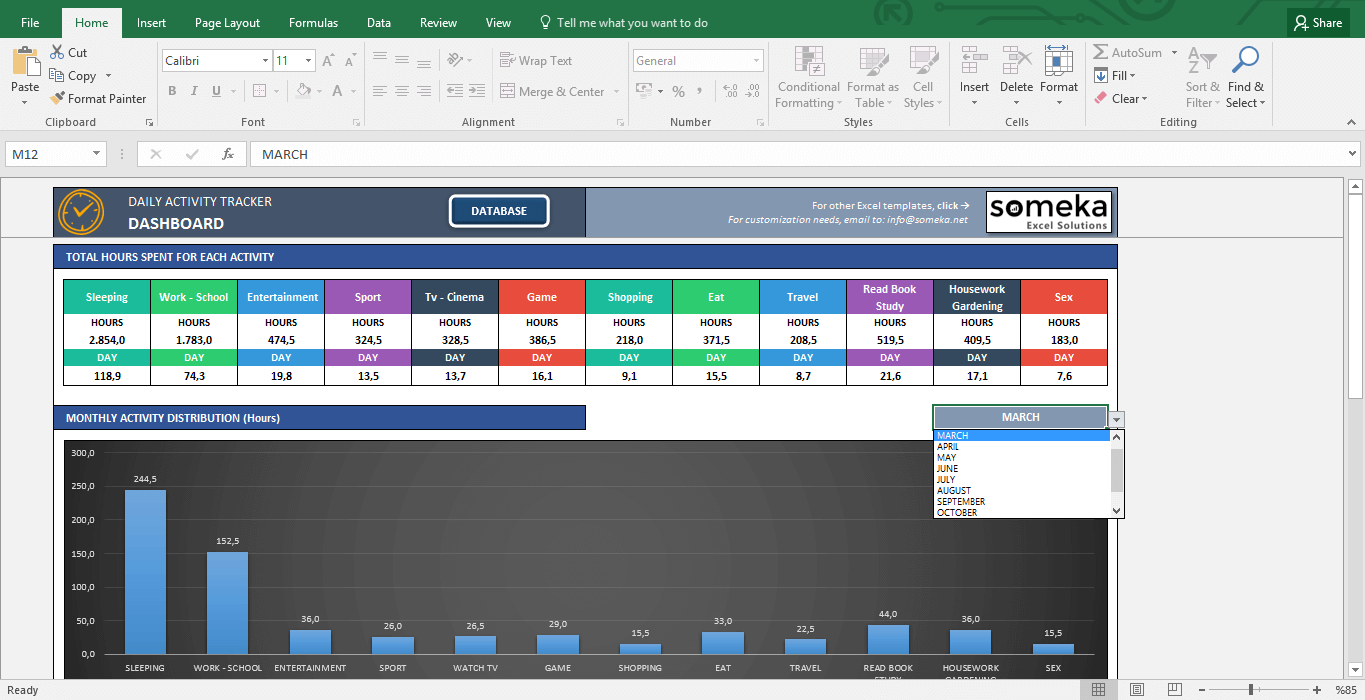
Task: Click the DATABASE button
Action: point(499,211)
